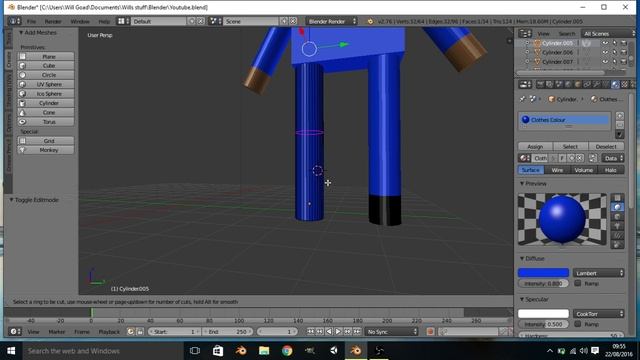Remove the selected material slot
The width and height of the screenshot is (640, 360).
coord(620,125)
